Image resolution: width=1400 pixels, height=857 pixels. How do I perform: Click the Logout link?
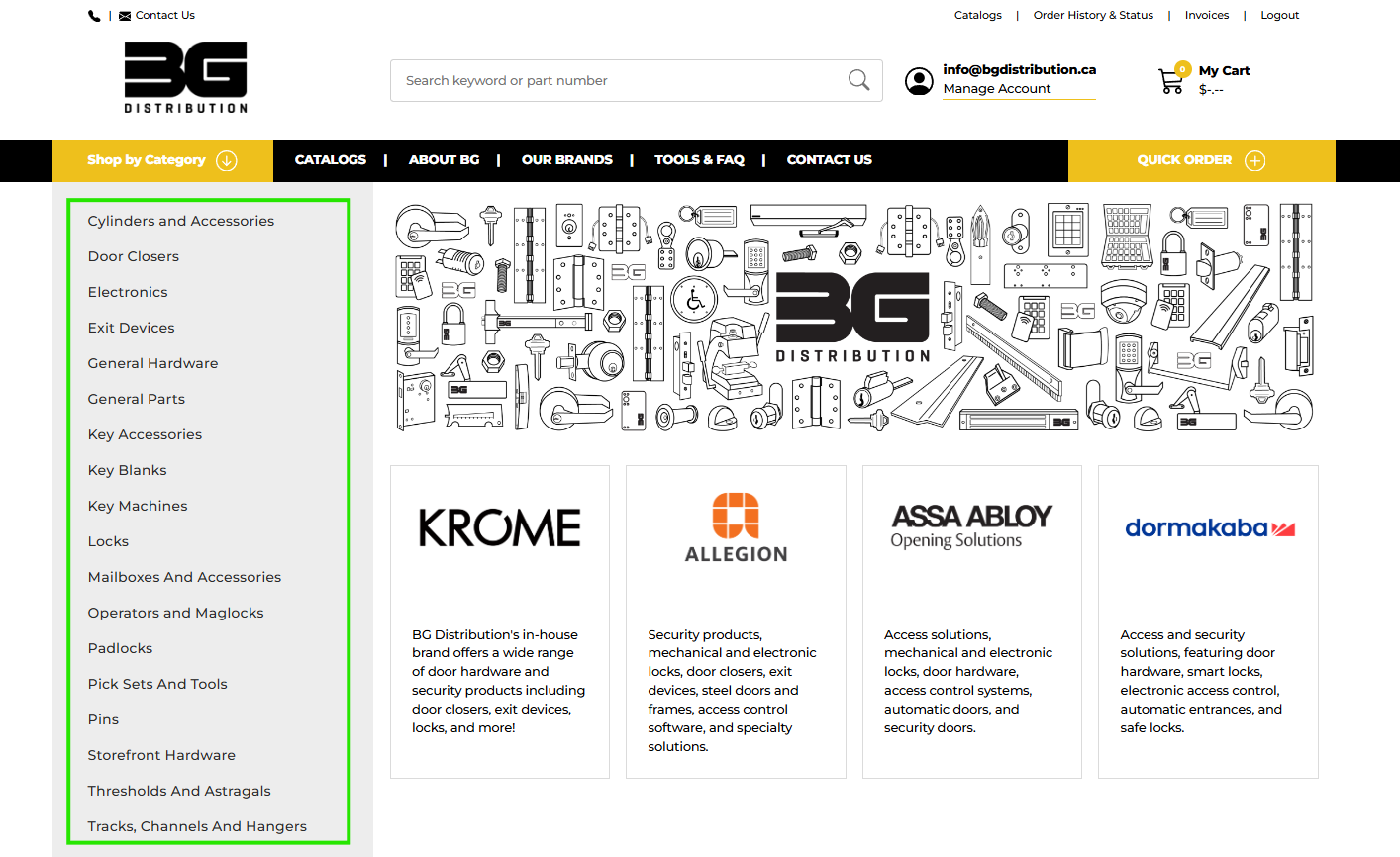point(1280,16)
